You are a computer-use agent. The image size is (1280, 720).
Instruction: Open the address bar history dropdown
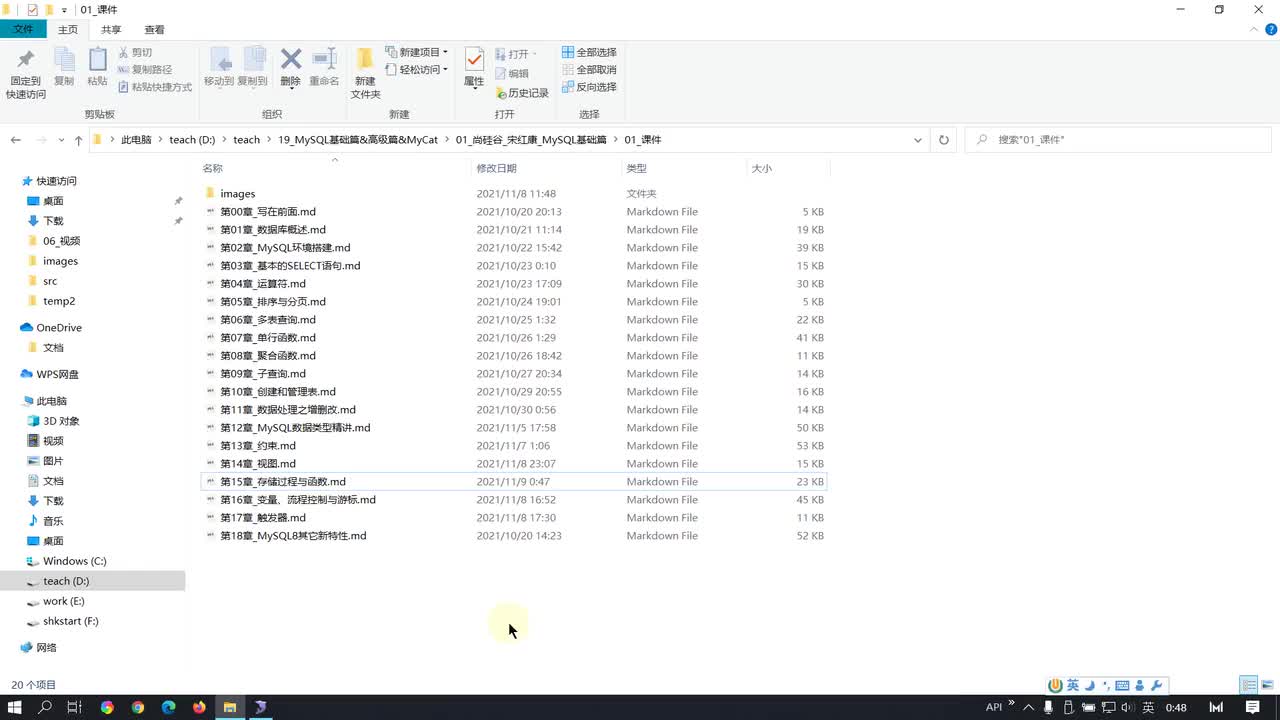click(918, 140)
